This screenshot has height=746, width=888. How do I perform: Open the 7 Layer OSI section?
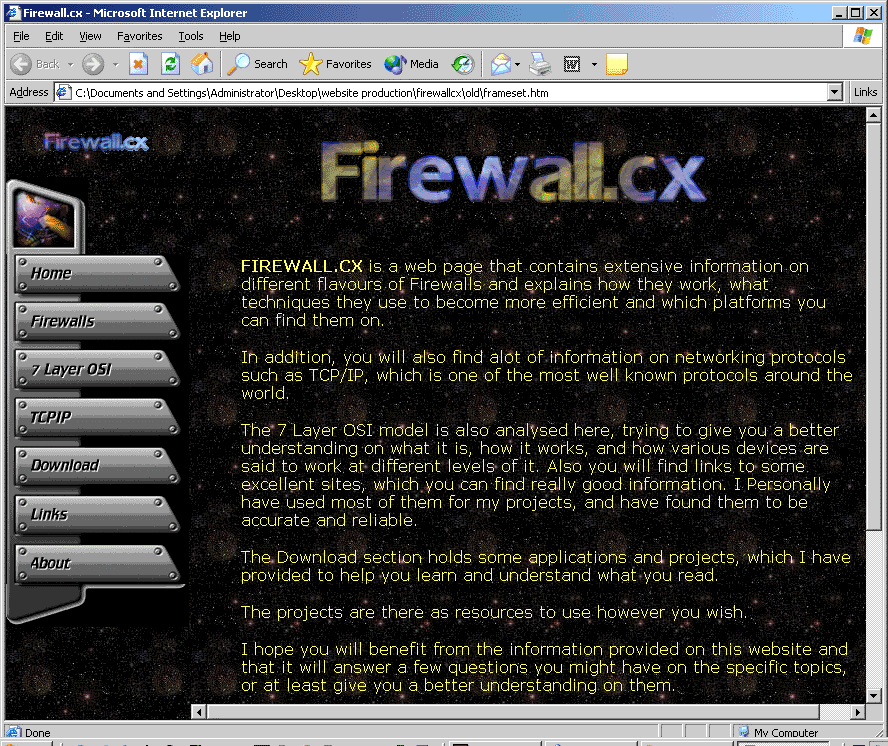[96, 370]
